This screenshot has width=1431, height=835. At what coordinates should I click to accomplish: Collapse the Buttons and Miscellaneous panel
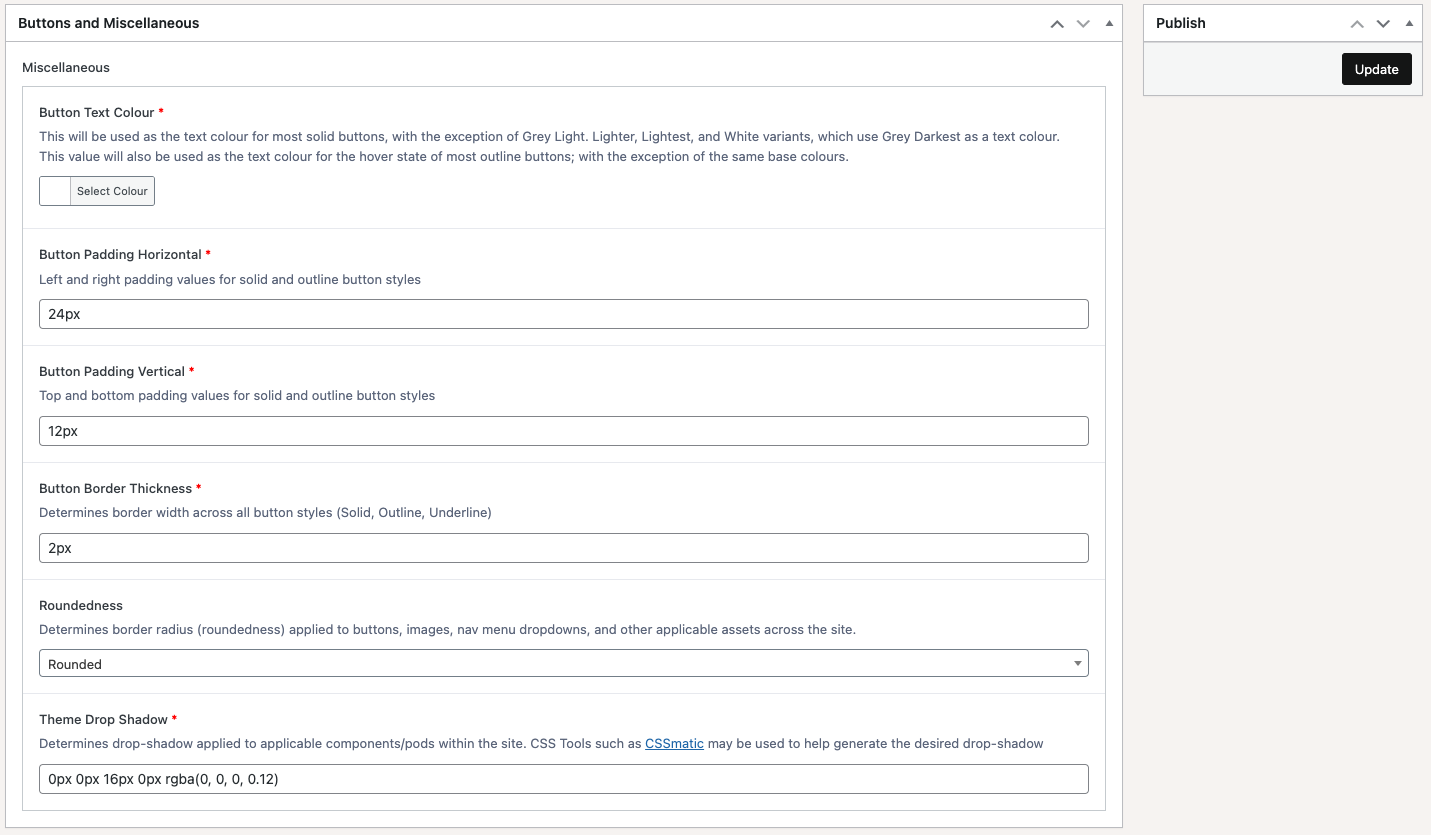pos(1109,24)
